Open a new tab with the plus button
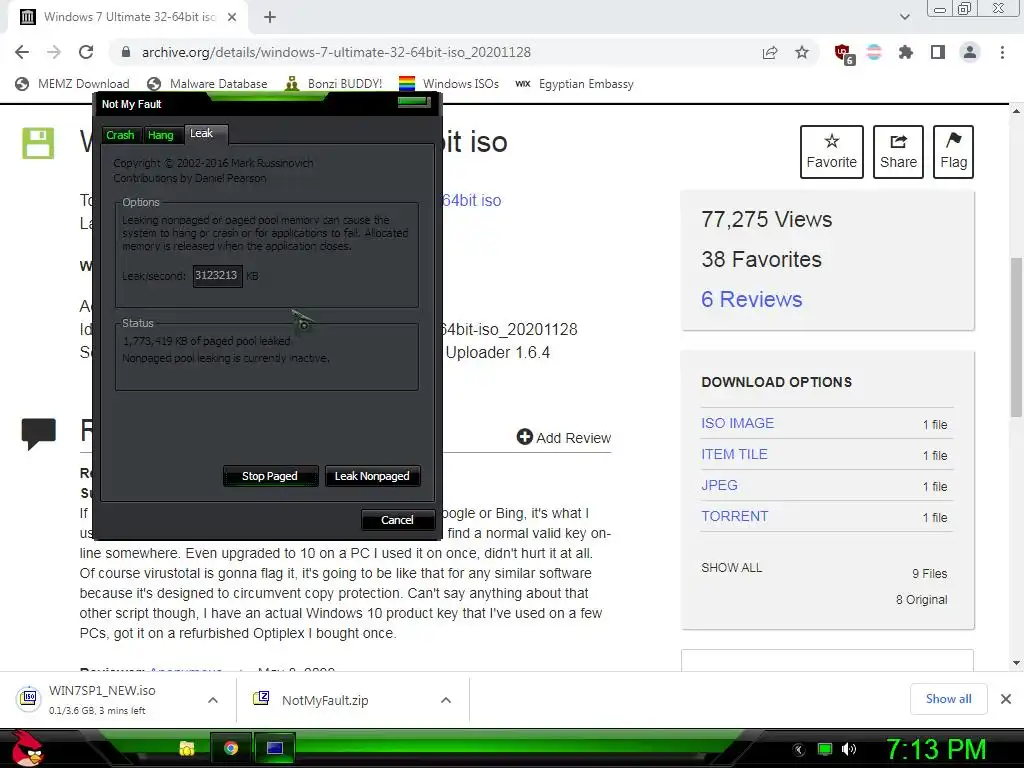The image size is (1024, 768). click(x=270, y=17)
